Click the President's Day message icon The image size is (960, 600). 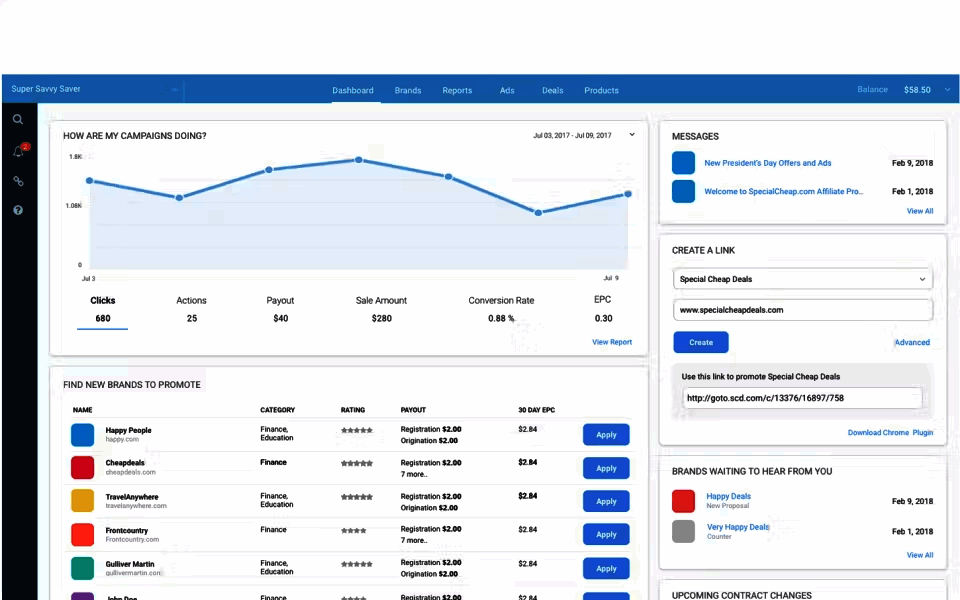[x=683, y=163]
